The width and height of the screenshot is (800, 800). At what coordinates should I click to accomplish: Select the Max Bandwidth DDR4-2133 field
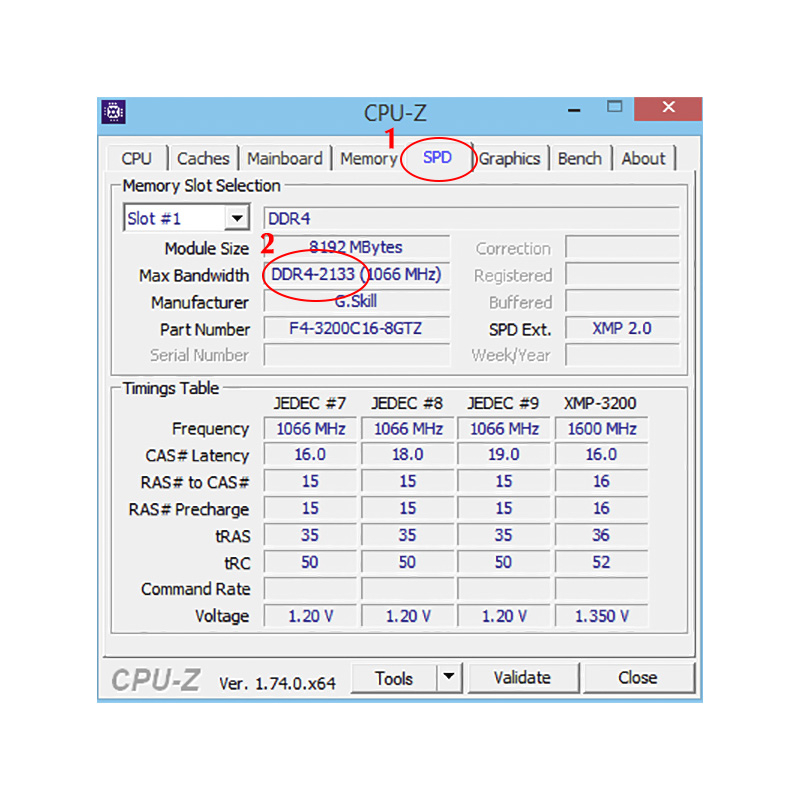click(x=355, y=275)
